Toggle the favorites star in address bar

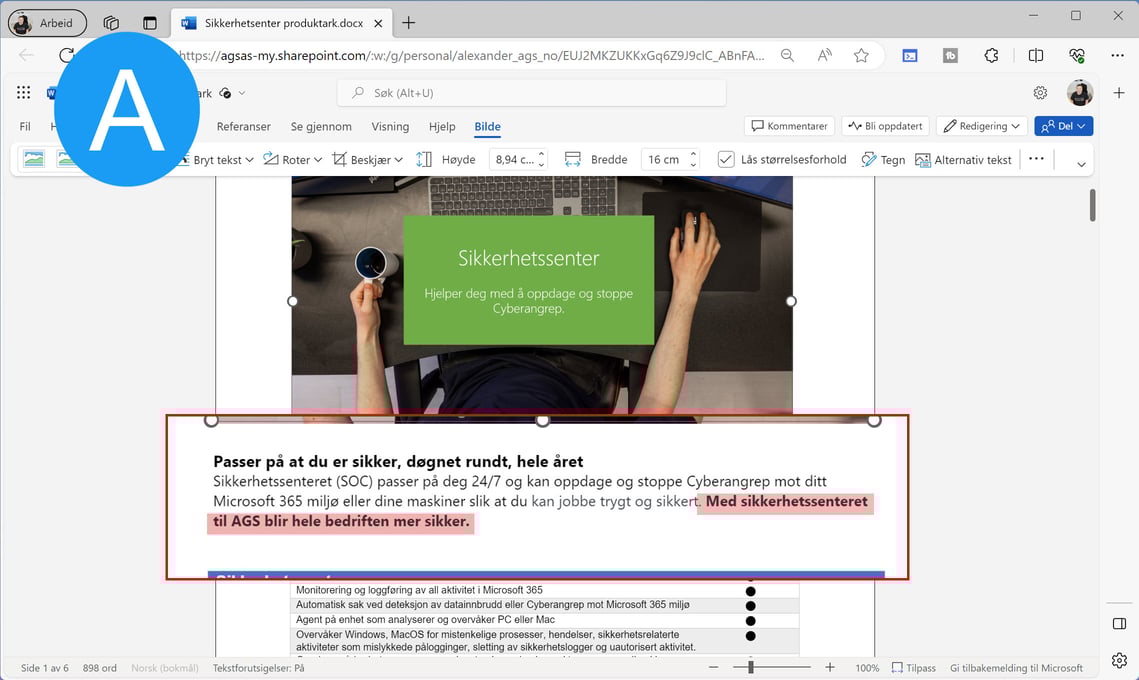pyautogui.click(x=861, y=56)
